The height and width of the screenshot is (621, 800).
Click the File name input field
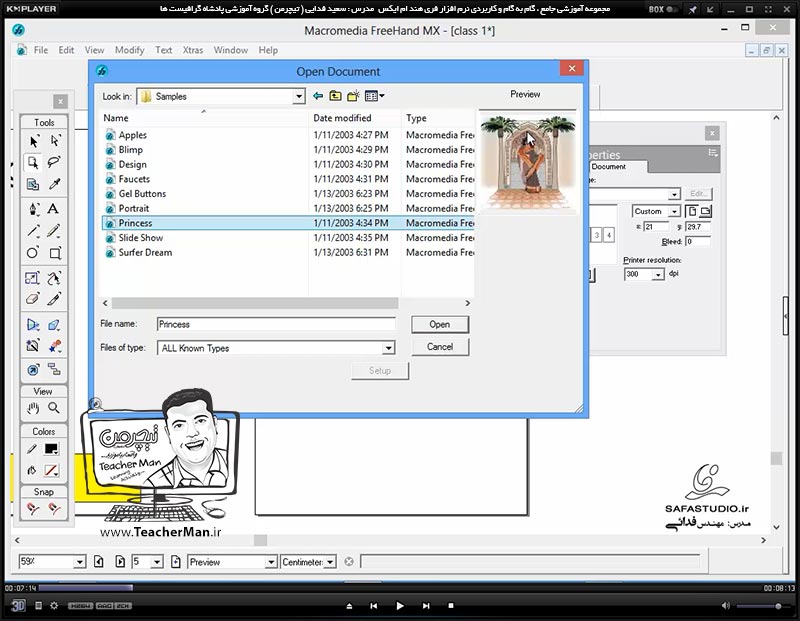pyautogui.click(x=276, y=324)
